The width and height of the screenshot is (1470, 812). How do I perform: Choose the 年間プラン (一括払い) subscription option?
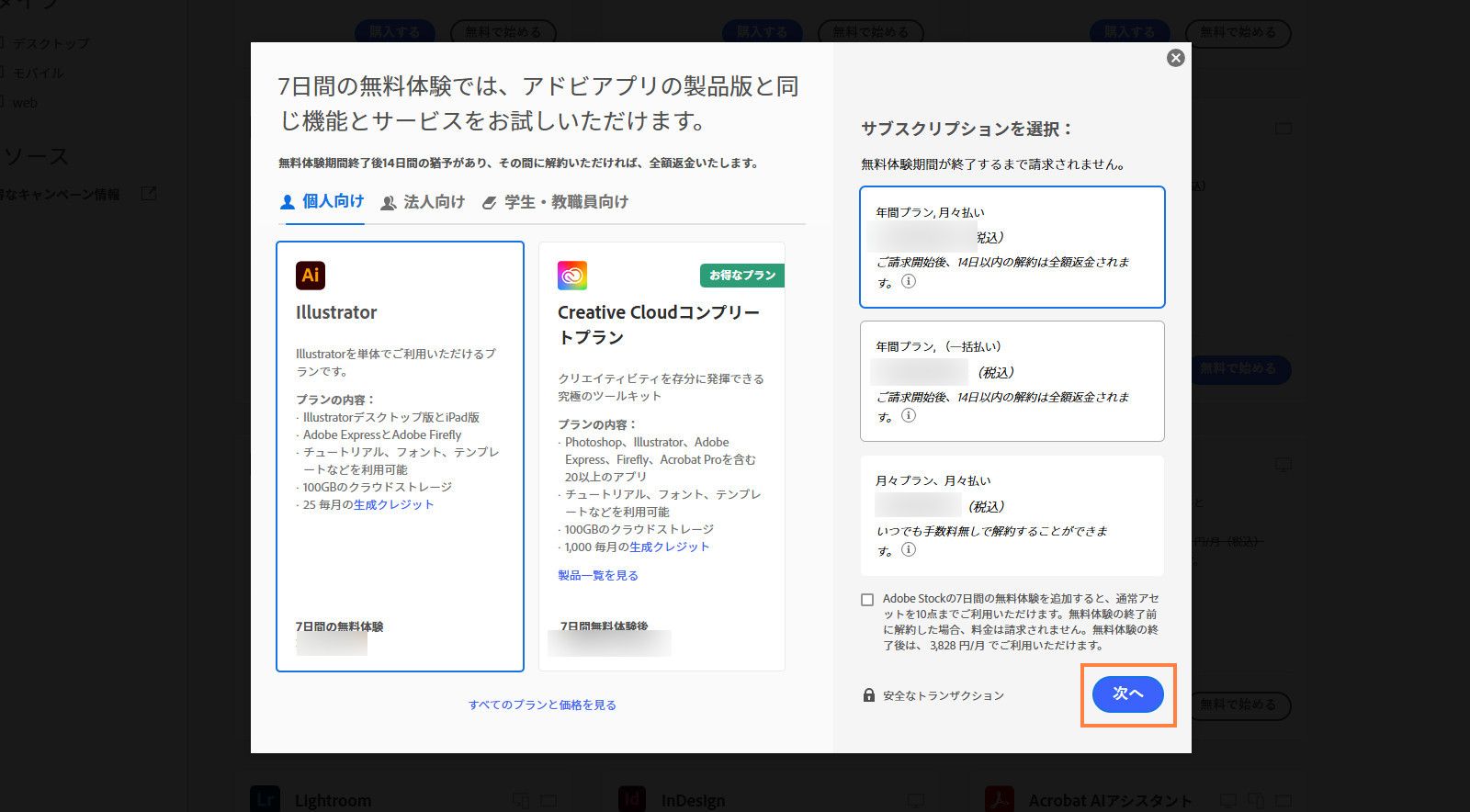coord(1012,381)
